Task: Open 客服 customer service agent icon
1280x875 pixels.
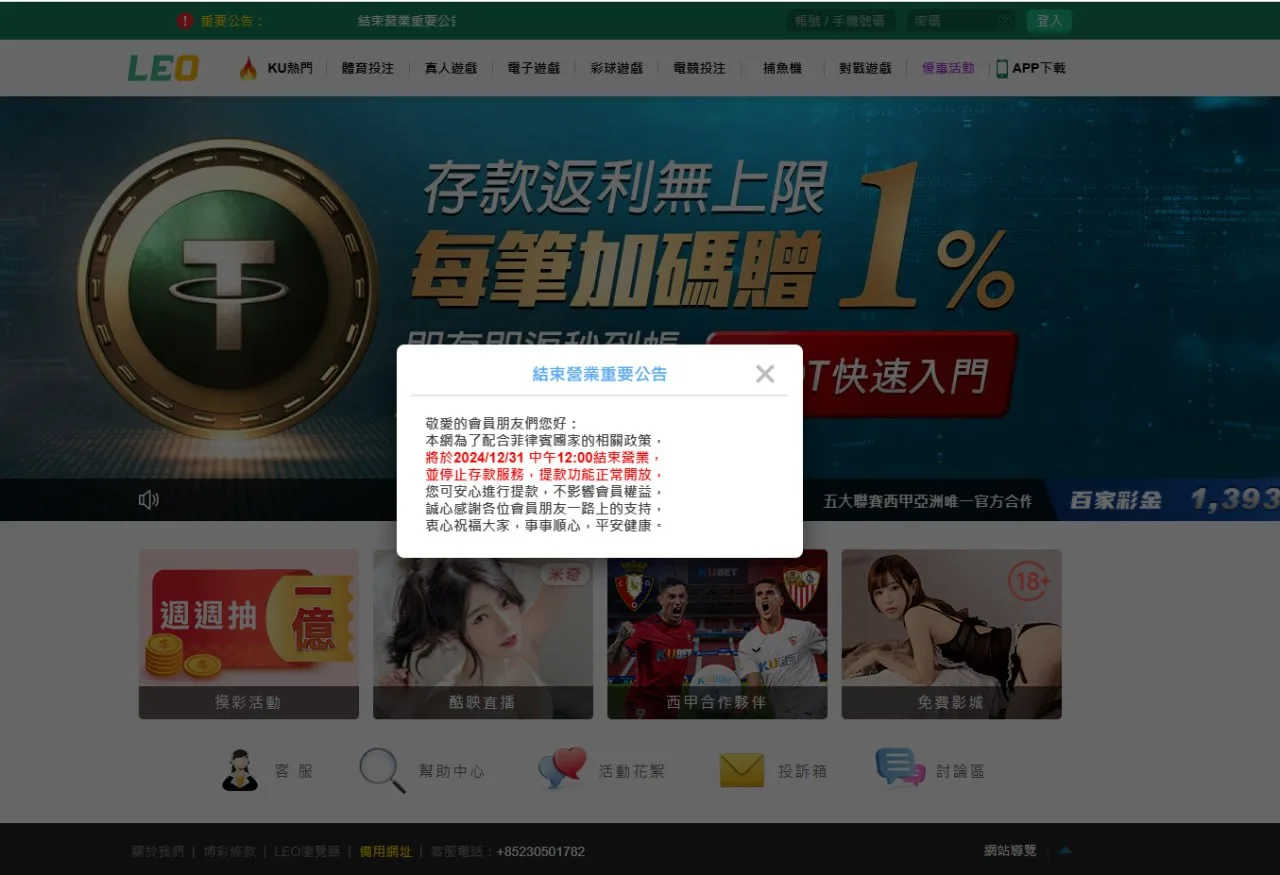Action: pos(240,771)
